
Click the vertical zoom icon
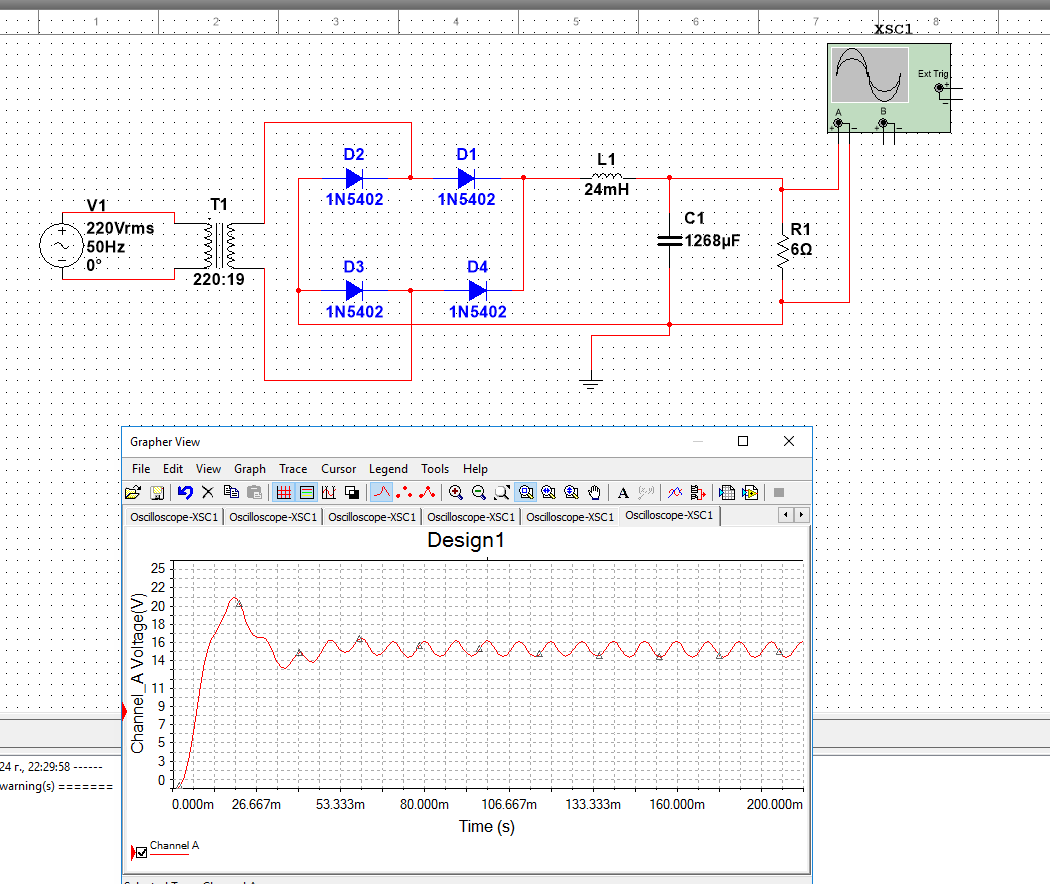(x=571, y=493)
